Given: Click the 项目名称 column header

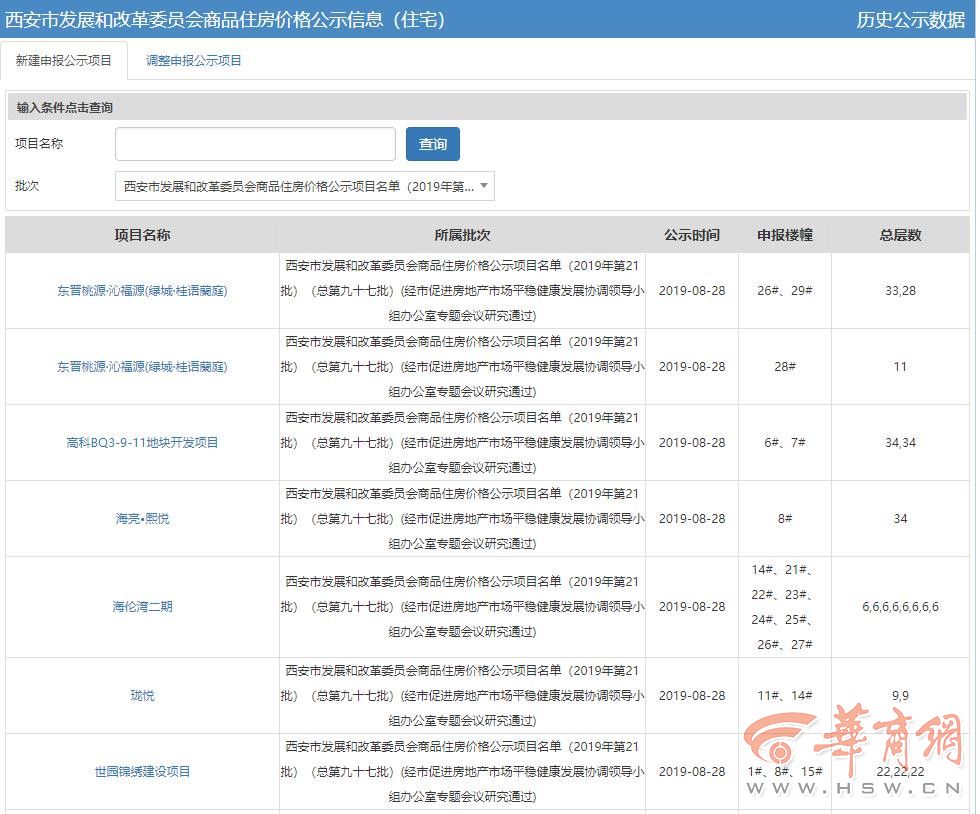Looking at the screenshot, I should [142, 235].
